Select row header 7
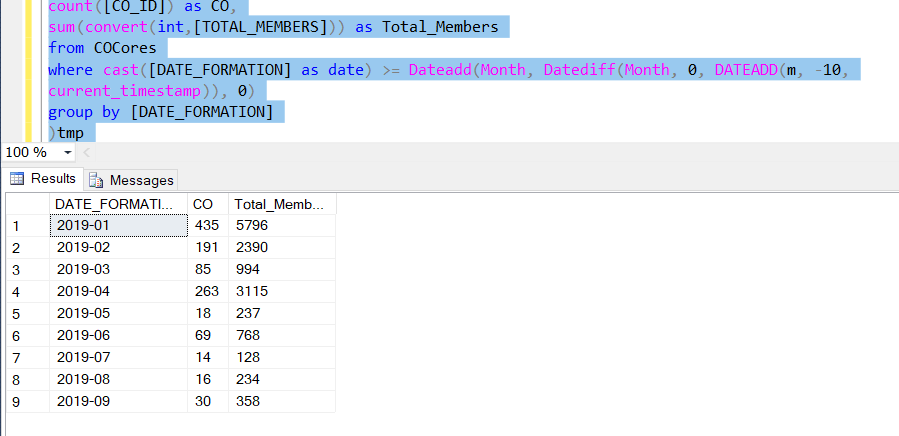The width and height of the screenshot is (899, 436). [x=28, y=357]
